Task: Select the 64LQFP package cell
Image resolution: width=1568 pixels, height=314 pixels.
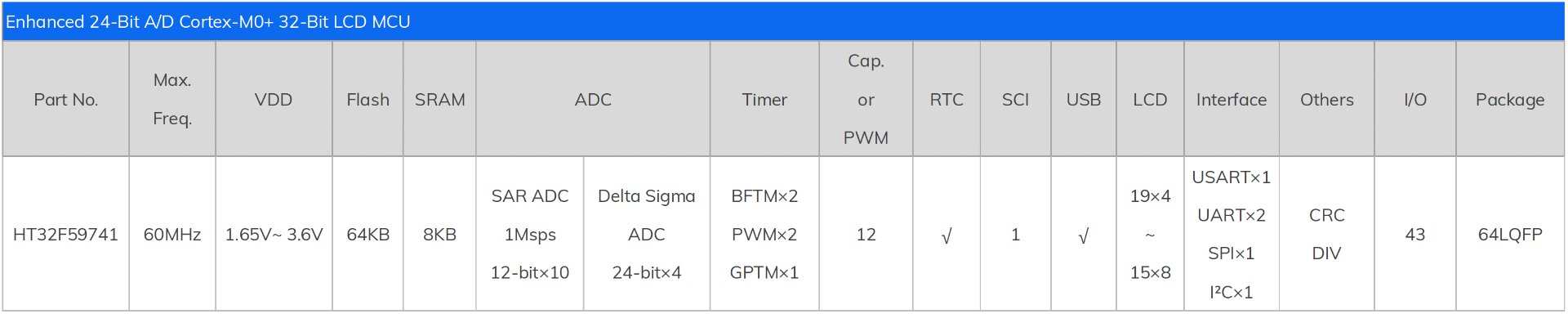Action: point(1510,235)
